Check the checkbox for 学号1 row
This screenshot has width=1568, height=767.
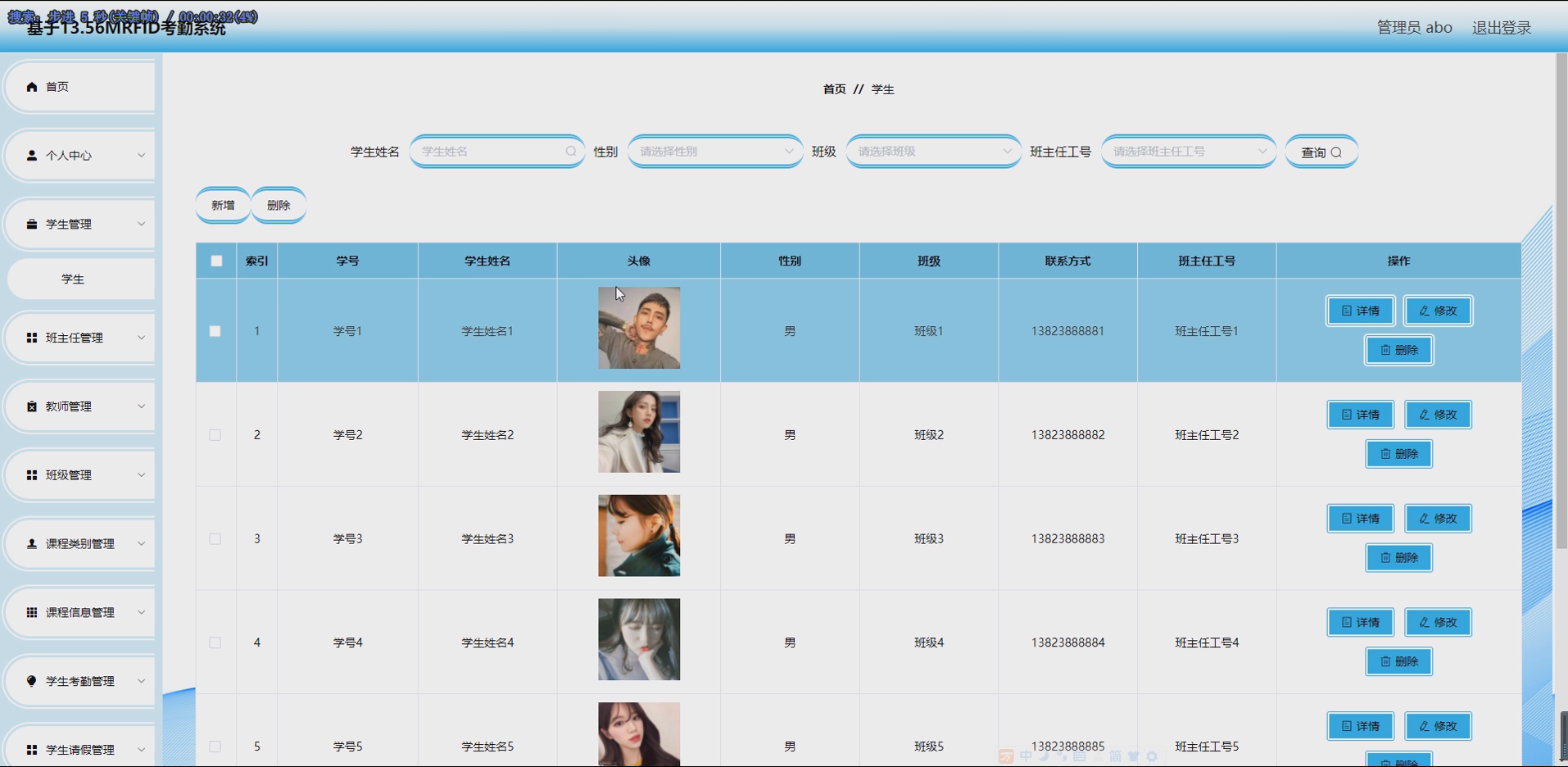tap(215, 331)
